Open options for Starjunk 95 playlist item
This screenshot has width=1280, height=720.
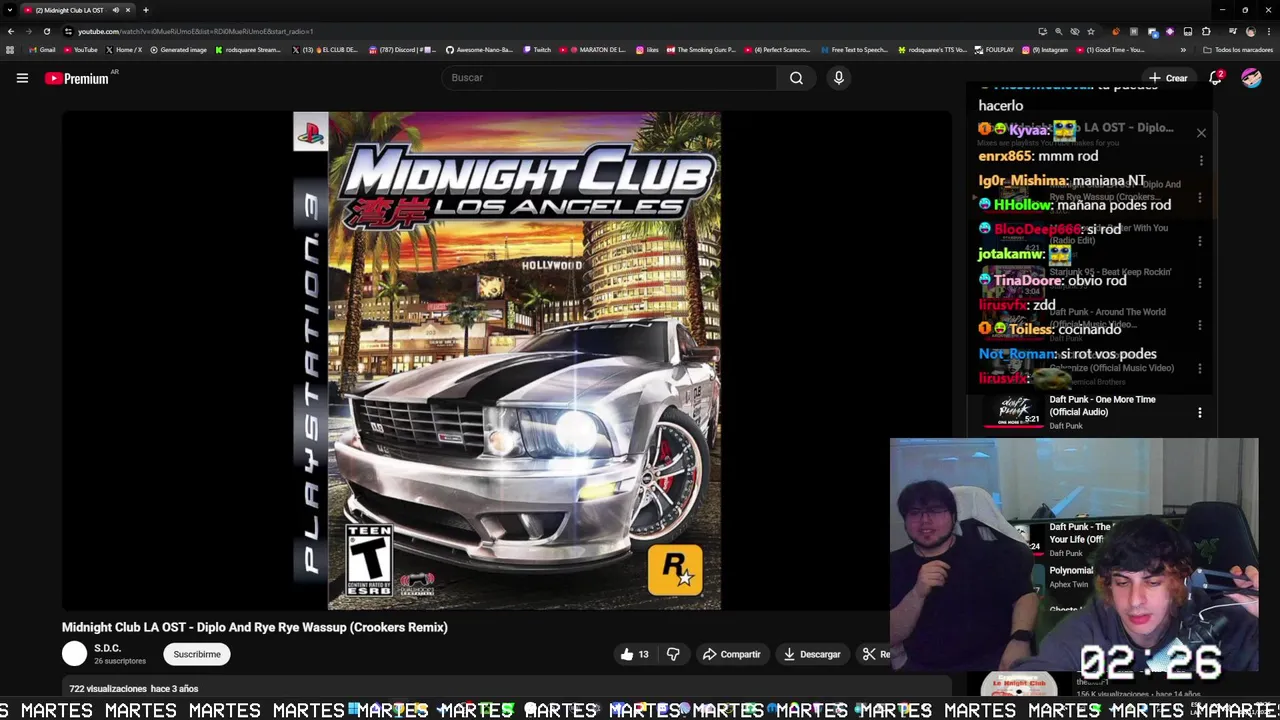1200,283
